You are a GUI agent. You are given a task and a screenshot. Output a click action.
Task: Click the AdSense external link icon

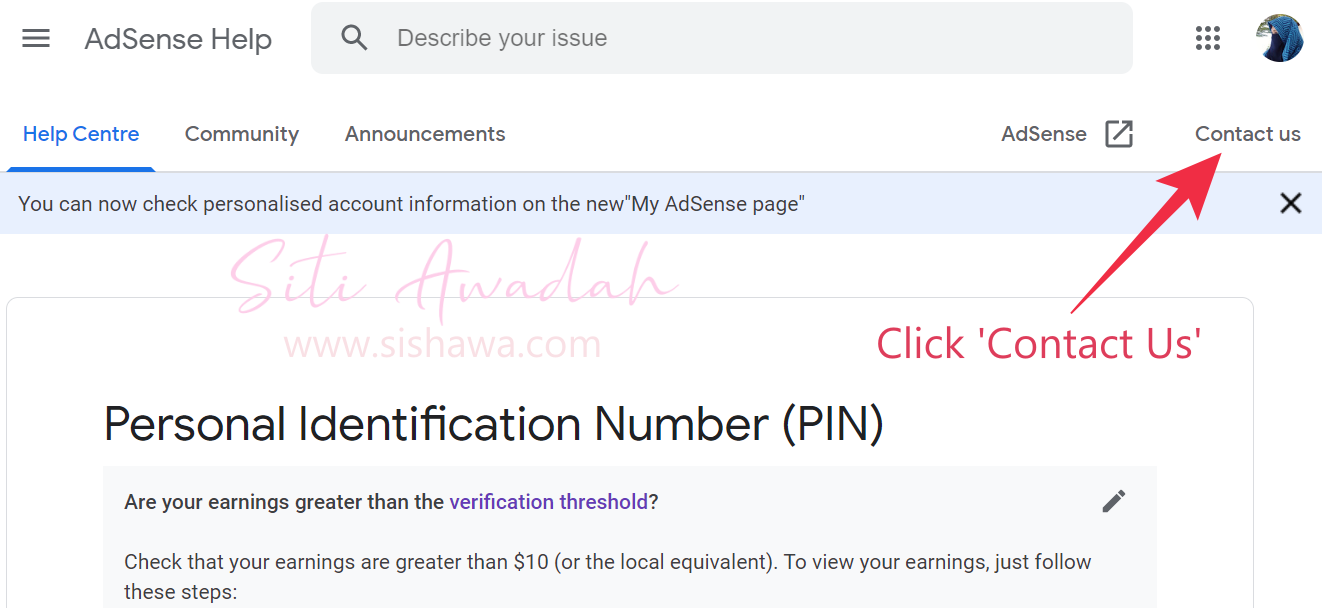point(1119,134)
